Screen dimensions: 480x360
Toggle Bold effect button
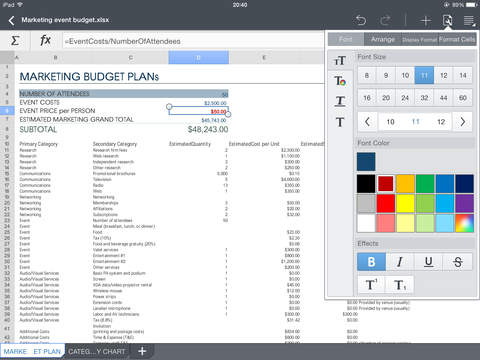coord(371,262)
